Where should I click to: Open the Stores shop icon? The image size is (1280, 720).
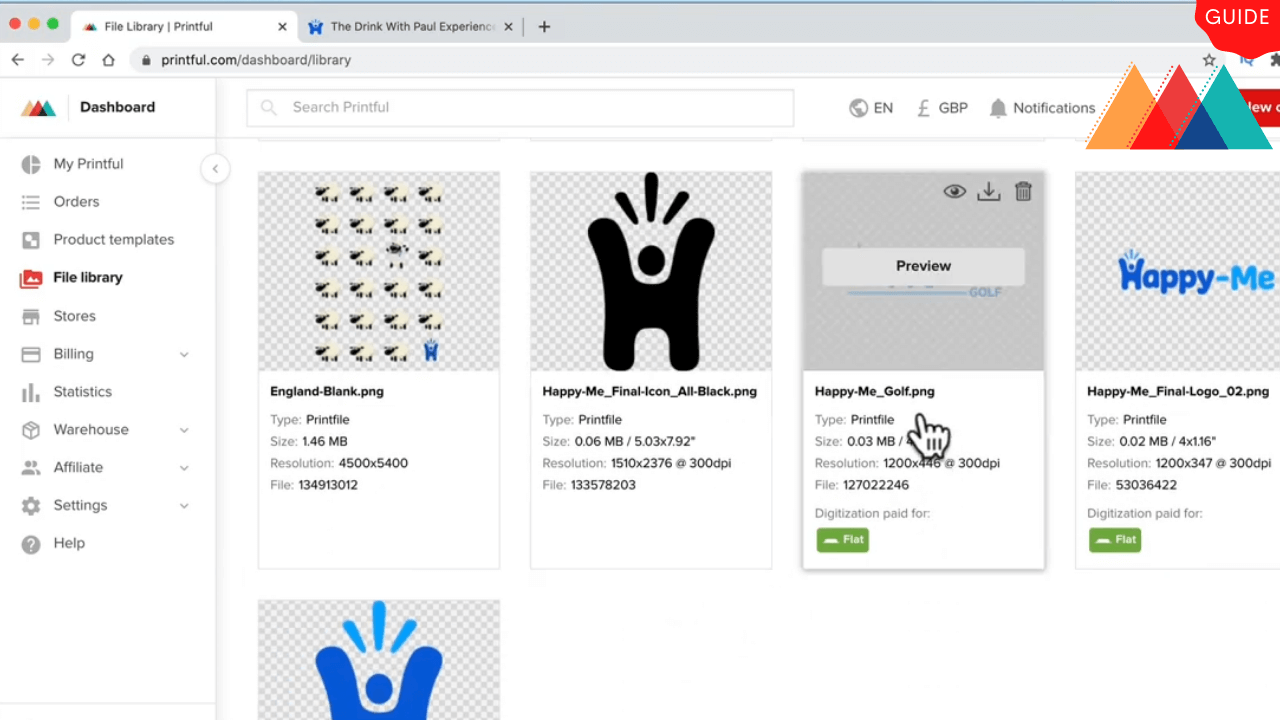(x=31, y=316)
